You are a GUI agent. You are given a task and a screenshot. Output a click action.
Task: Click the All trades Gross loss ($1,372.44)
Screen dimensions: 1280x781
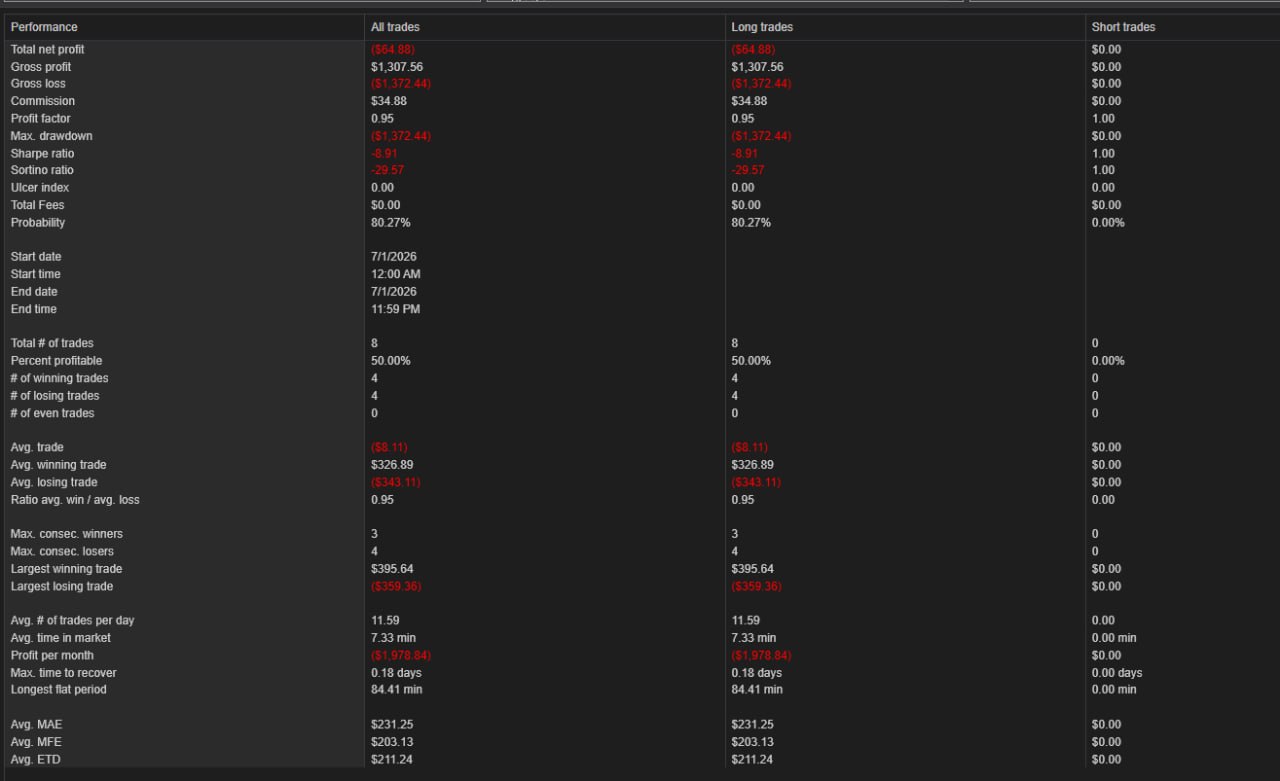(401, 84)
